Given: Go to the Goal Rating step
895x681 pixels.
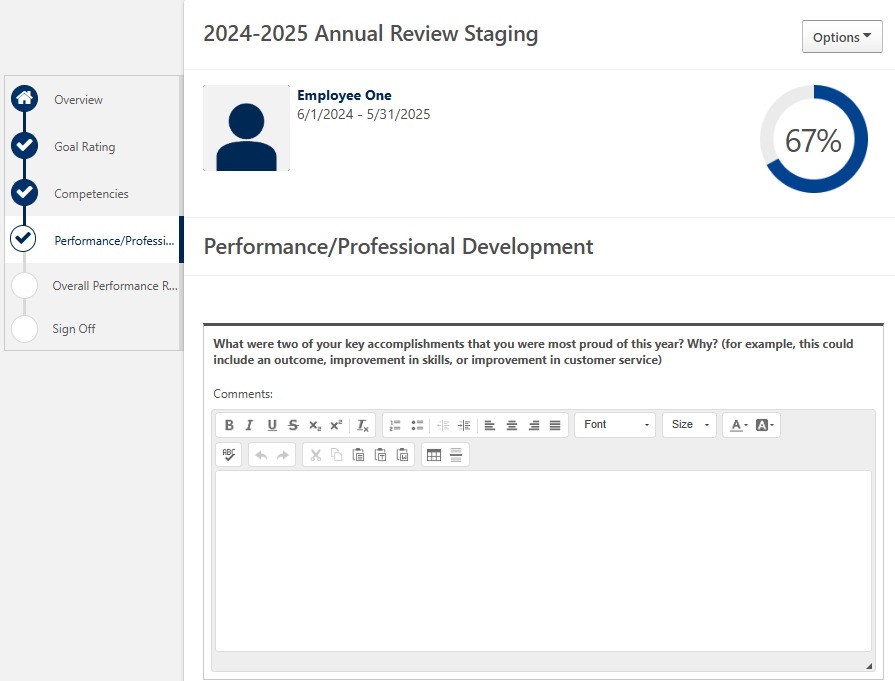Looking at the screenshot, I should point(84,147).
